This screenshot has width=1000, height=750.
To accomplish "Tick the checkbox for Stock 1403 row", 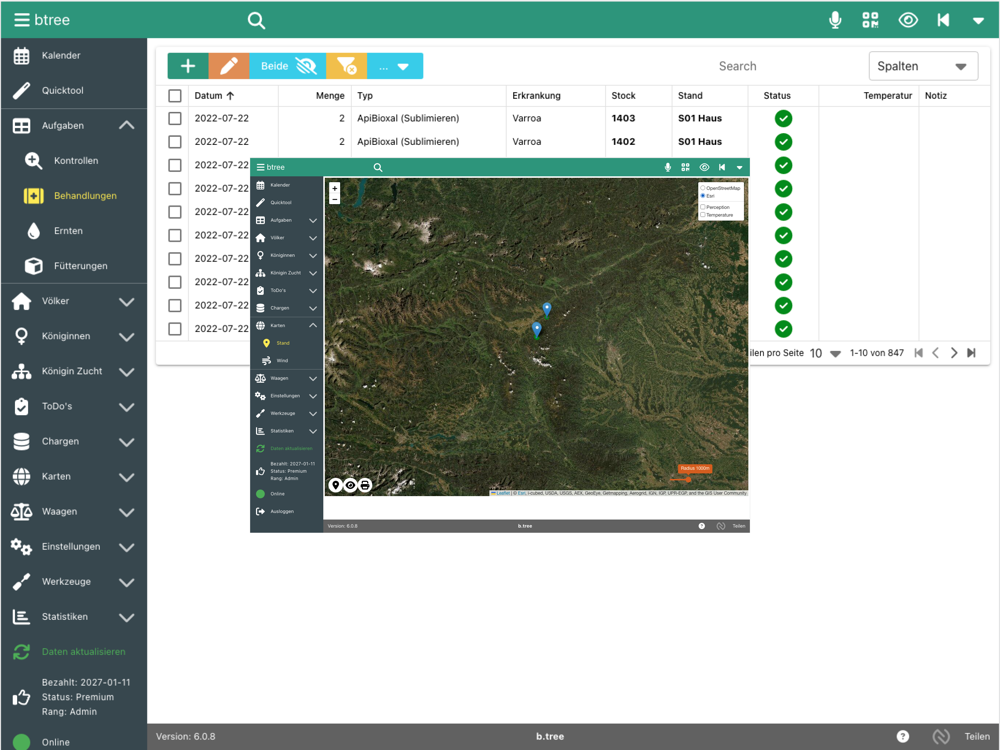I will coord(175,118).
